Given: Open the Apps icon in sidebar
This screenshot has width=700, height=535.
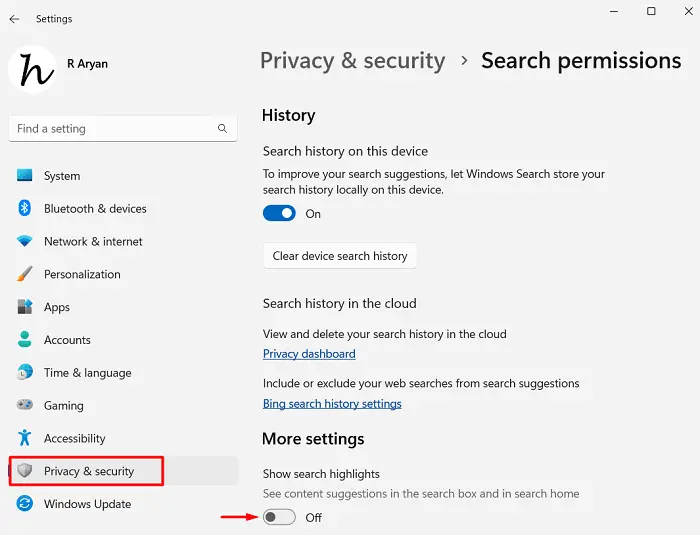Looking at the screenshot, I should (25, 307).
